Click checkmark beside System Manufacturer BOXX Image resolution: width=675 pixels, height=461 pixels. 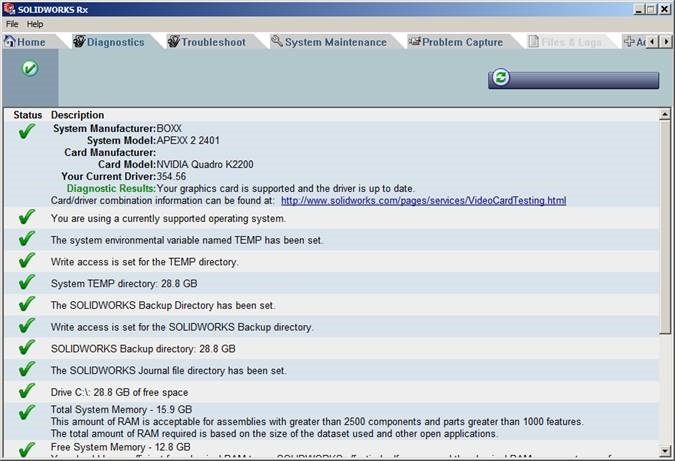pyautogui.click(x=27, y=131)
